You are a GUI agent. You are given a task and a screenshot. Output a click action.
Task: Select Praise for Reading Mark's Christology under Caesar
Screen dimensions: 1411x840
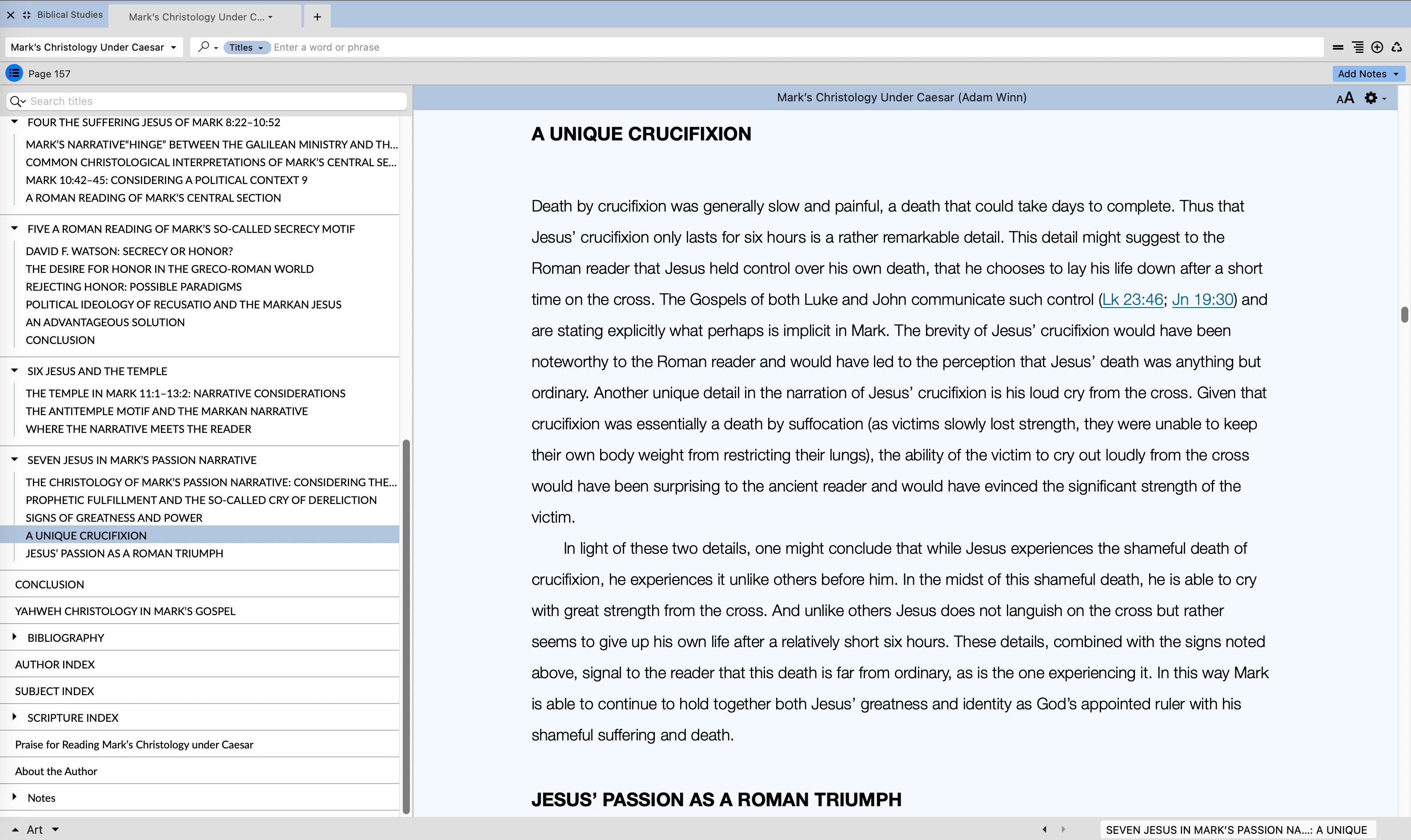tap(134, 745)
